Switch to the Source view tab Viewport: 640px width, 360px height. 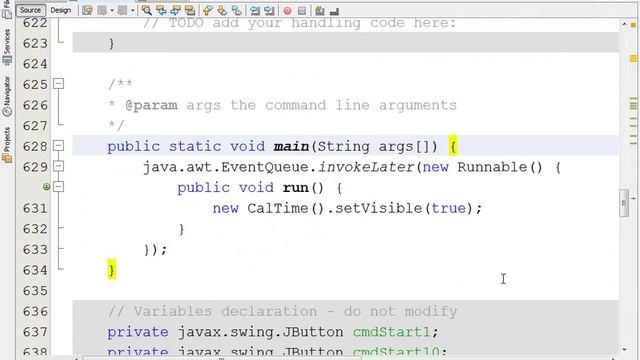pyautogui.click(x=30, y=10)
